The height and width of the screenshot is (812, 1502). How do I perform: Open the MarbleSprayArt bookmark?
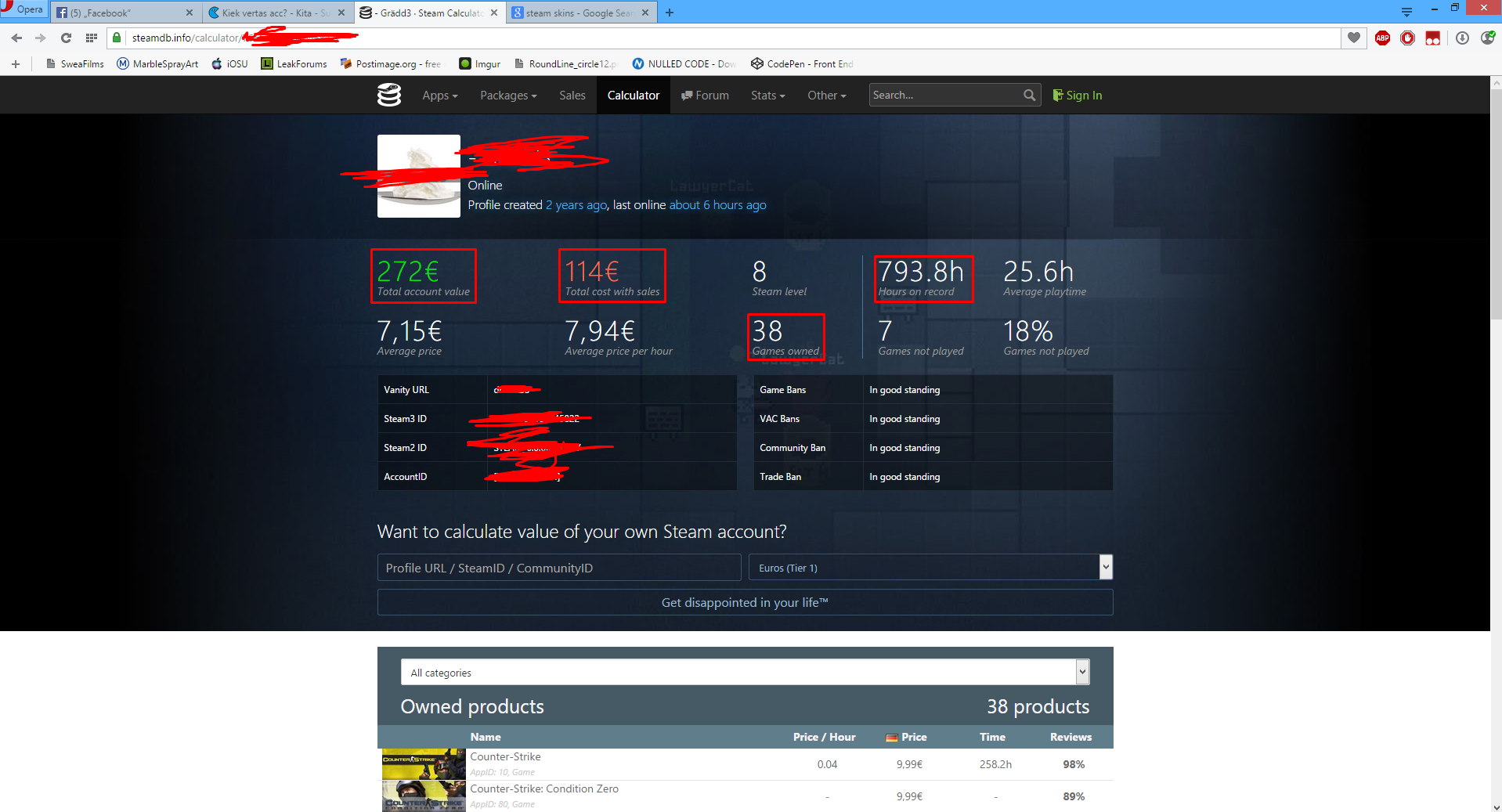point(157,64)
